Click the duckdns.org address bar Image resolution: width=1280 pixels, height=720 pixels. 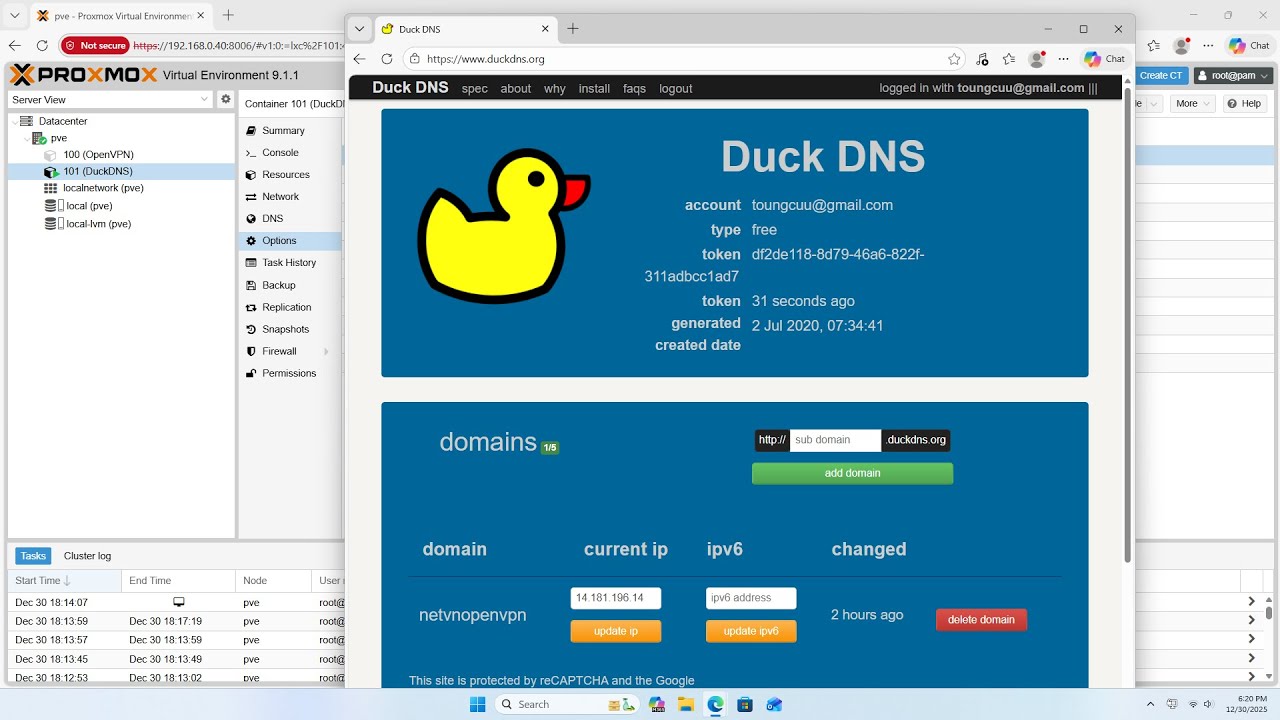tap(686, 59)
